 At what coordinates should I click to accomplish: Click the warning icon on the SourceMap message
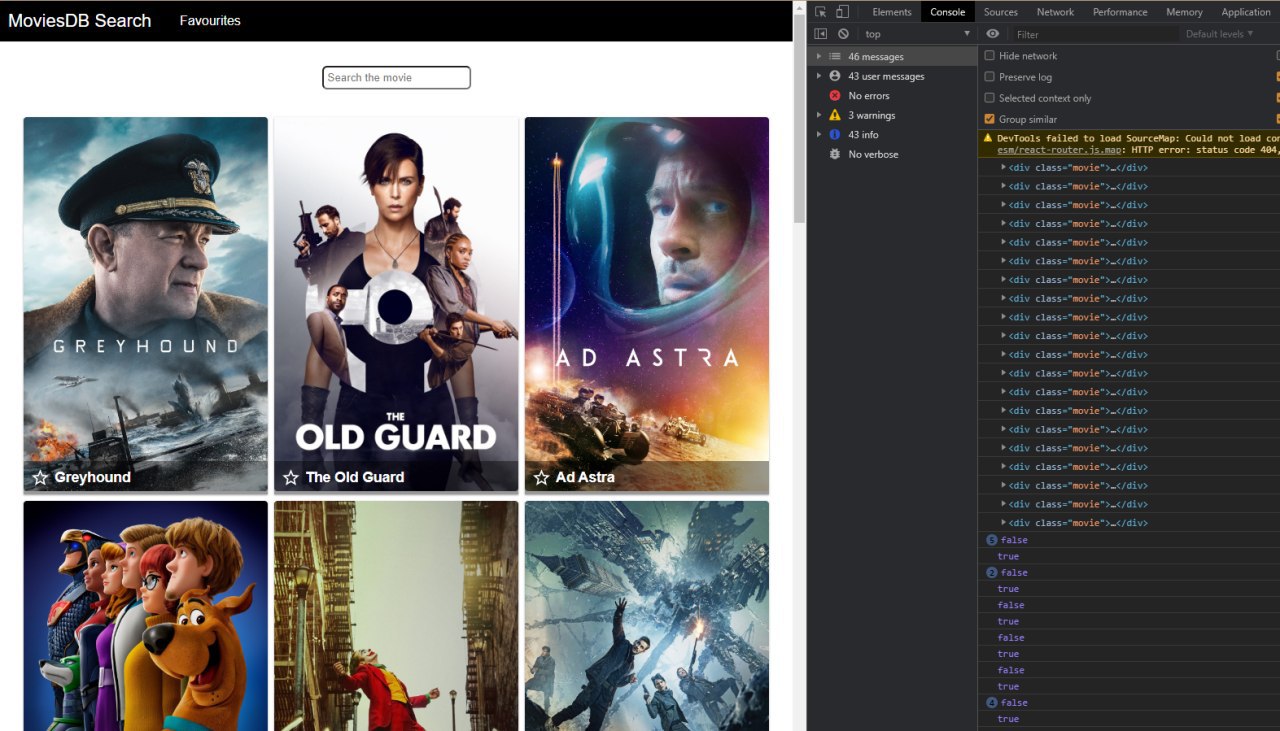[x=988, y=138]
